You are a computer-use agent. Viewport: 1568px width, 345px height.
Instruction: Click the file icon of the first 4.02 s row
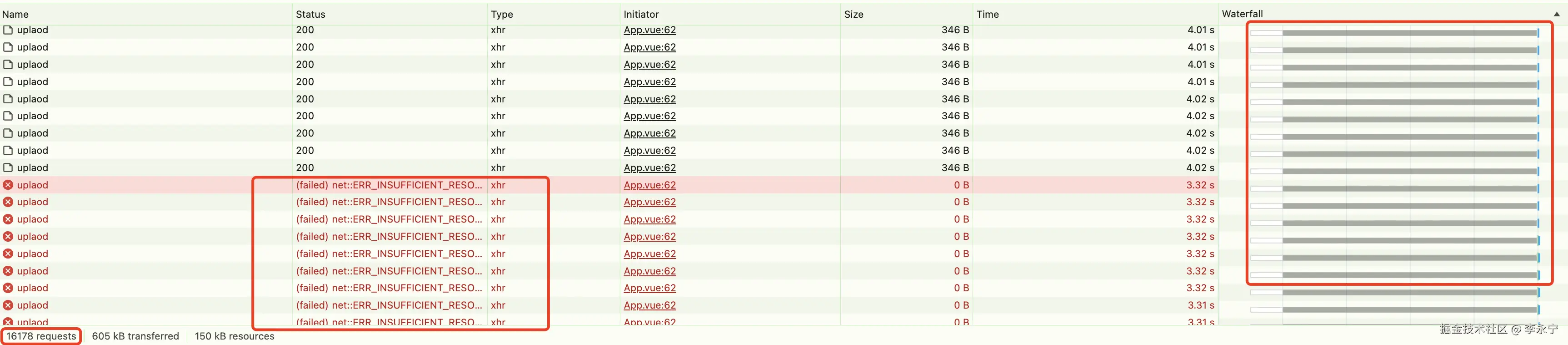(x=8, y=99)
